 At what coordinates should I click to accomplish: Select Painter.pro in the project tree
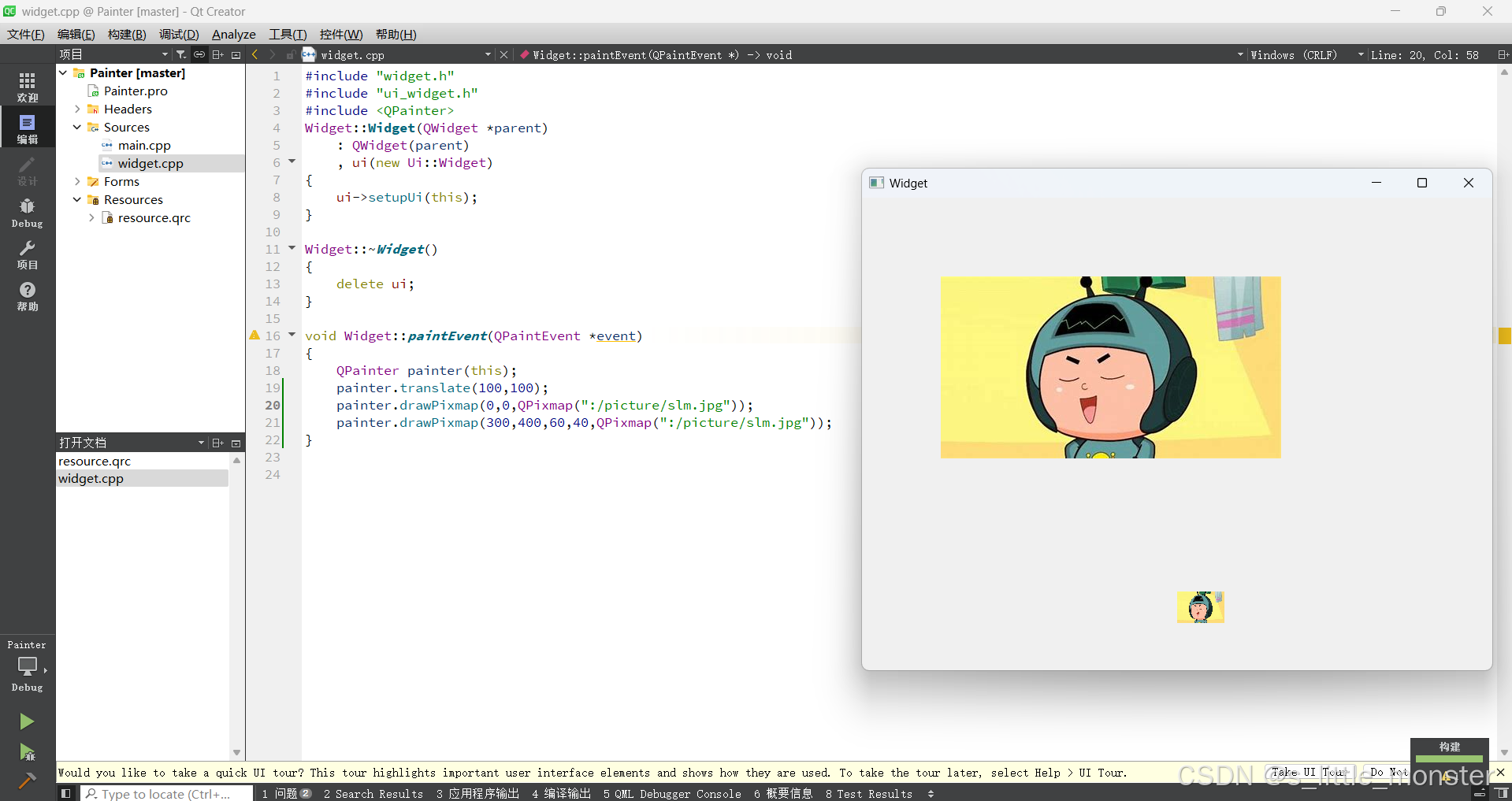[136, 91]
